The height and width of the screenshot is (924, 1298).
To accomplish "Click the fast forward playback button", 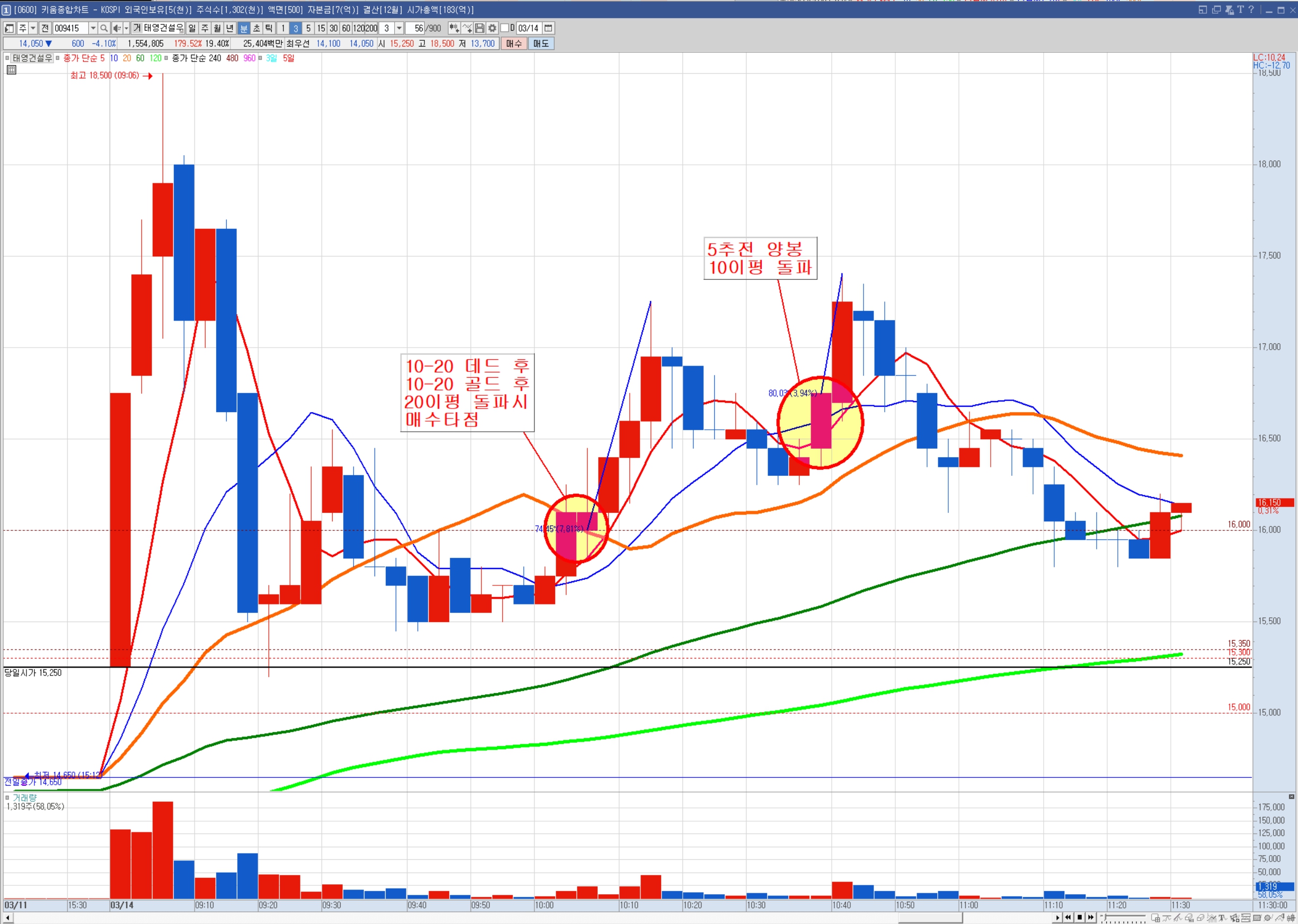I will click(x=1090, y=917).
